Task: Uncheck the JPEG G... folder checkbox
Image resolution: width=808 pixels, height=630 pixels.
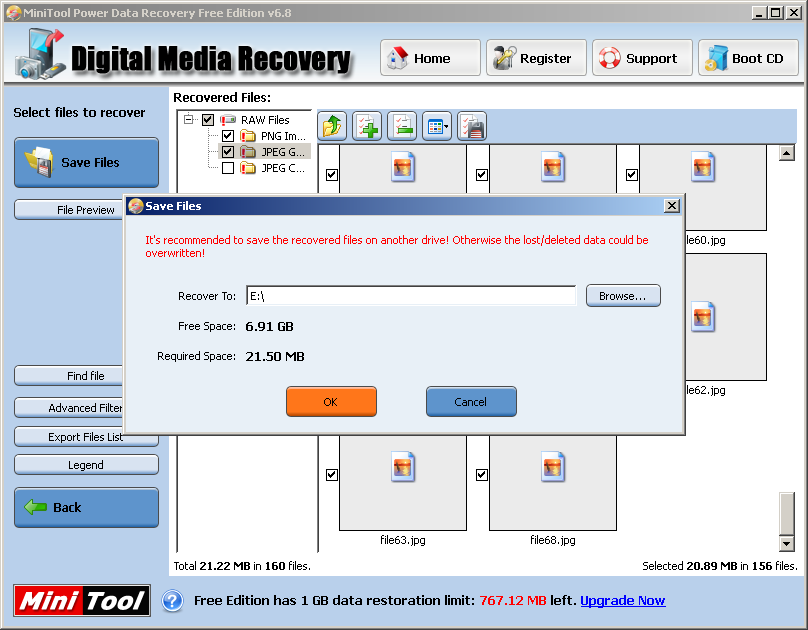Action: coord(228,152)
